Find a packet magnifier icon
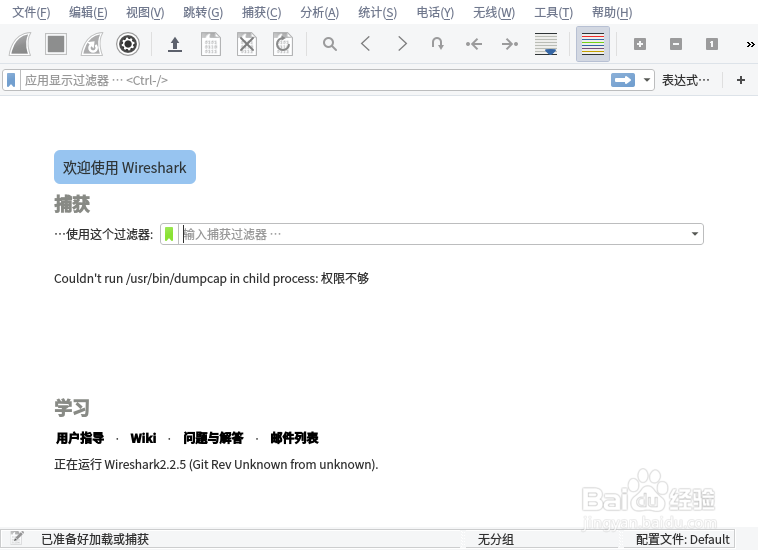This screenshot has height=550, width=758. (330, 44)
